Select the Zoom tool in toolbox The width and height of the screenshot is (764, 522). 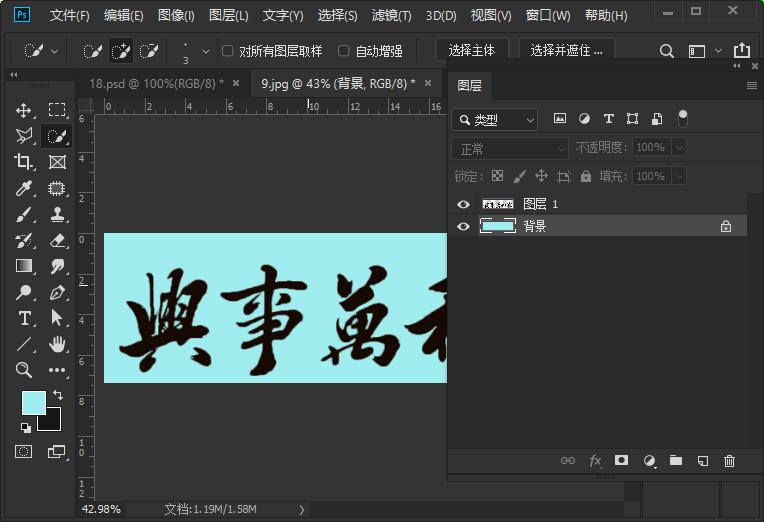24,370
